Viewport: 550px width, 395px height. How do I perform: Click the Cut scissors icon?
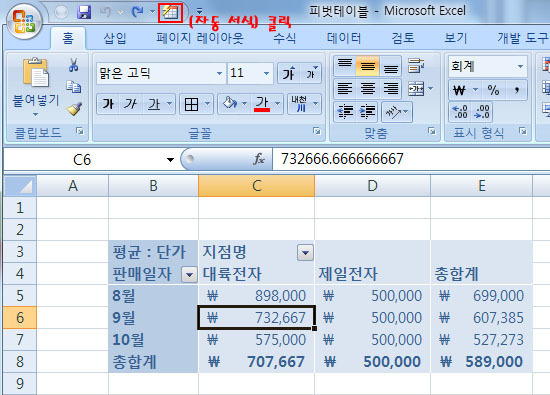click(x=73, y=65)
